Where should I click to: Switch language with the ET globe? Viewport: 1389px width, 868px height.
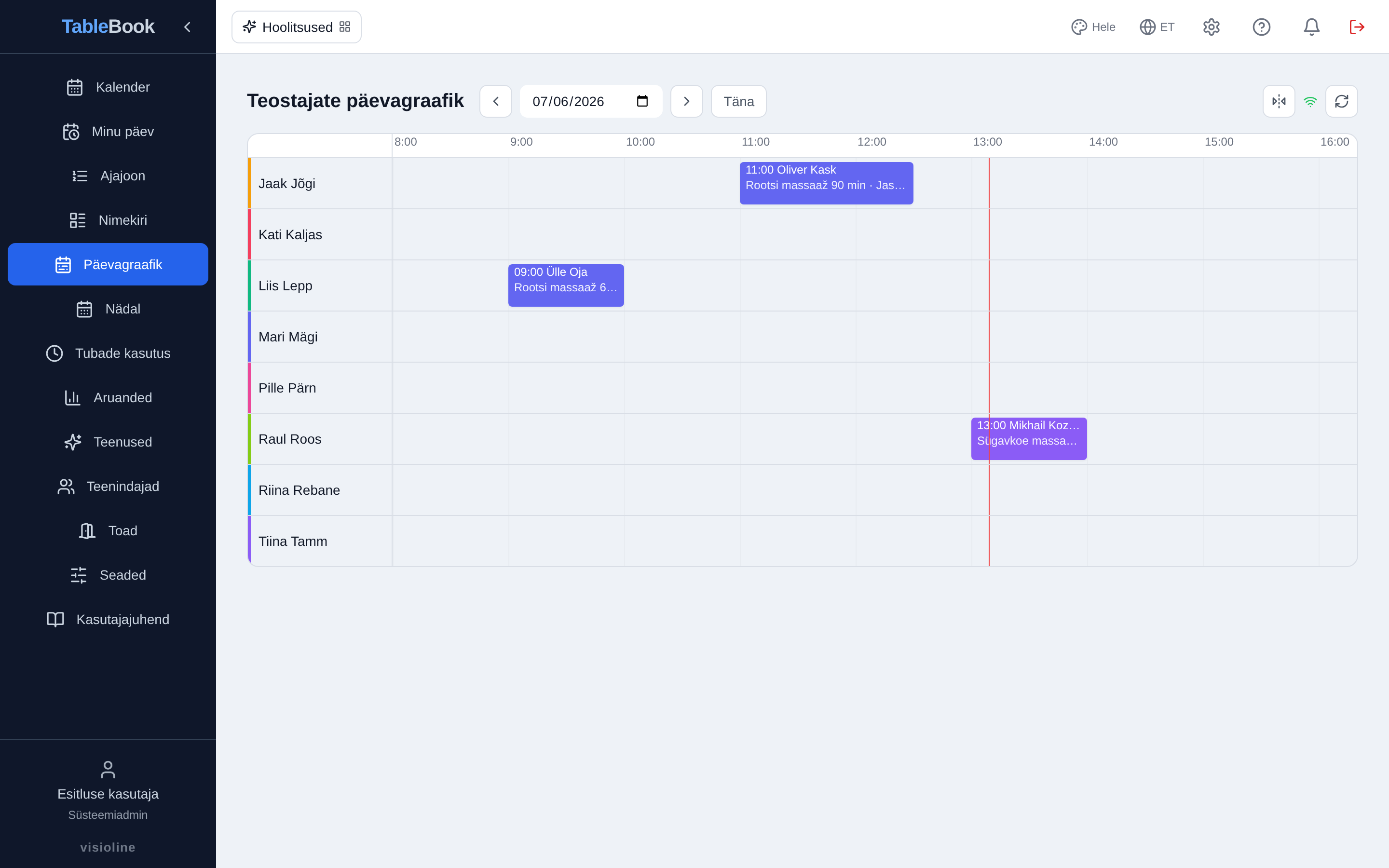click(1157, 27)
